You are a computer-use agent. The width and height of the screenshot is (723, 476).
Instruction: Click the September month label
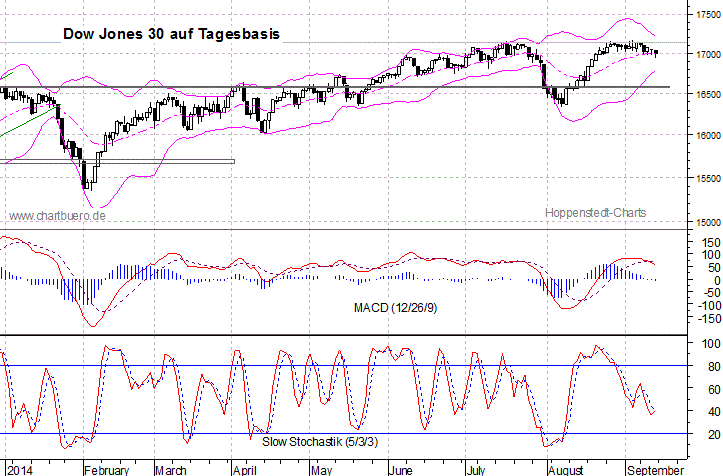(655, 470)
